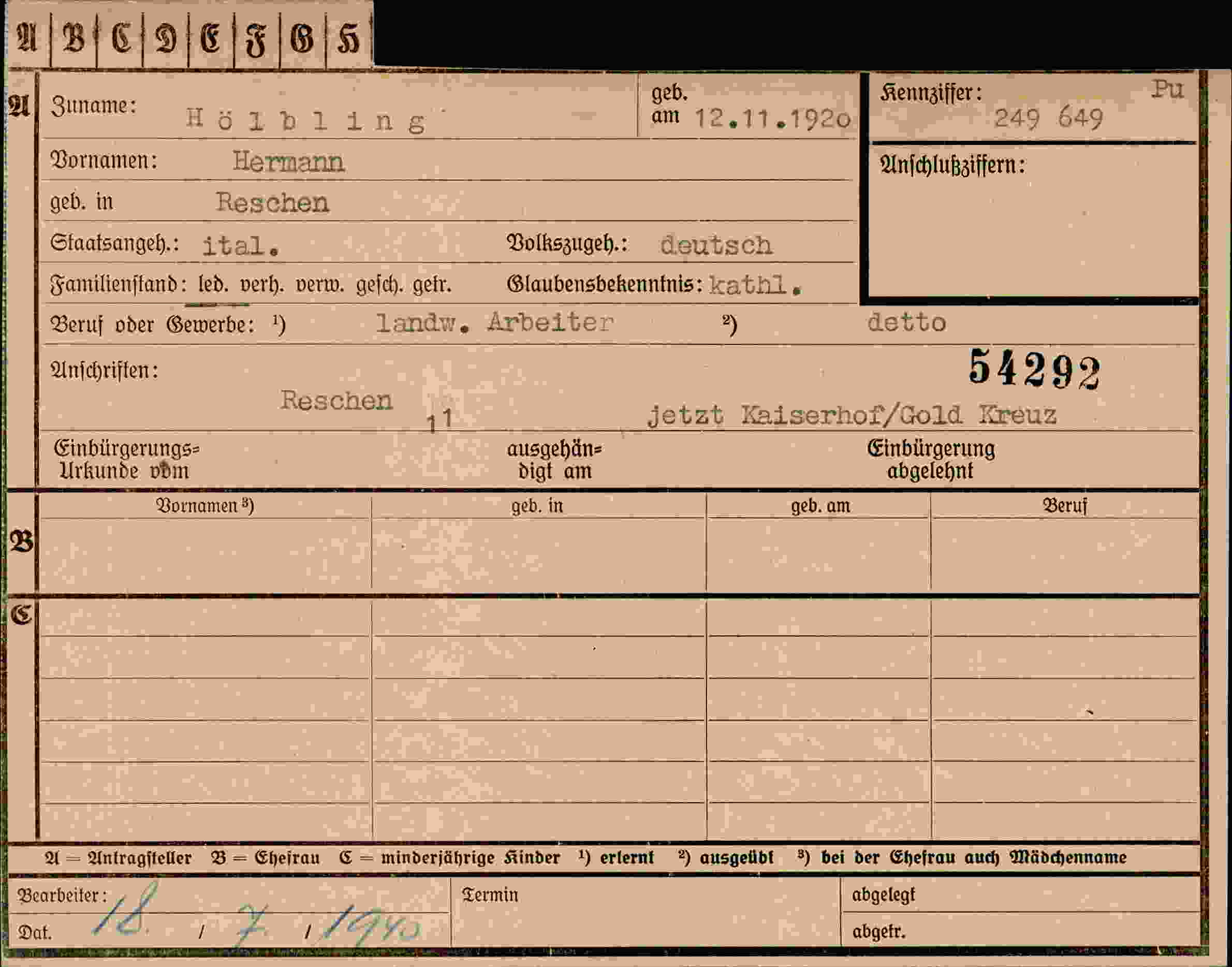The height and width of the screenshot is (967, 1232).
Task: Click the section B marker letter
Action: 22,542
